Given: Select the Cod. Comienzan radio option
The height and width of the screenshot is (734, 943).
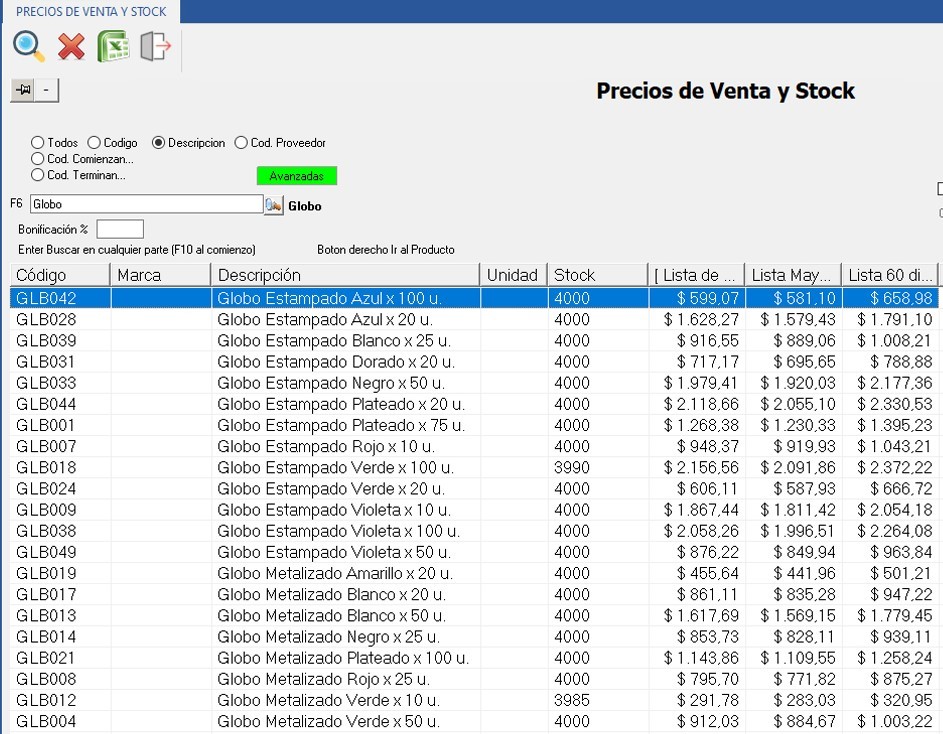Looking at the screenshot, I should 38,158.
